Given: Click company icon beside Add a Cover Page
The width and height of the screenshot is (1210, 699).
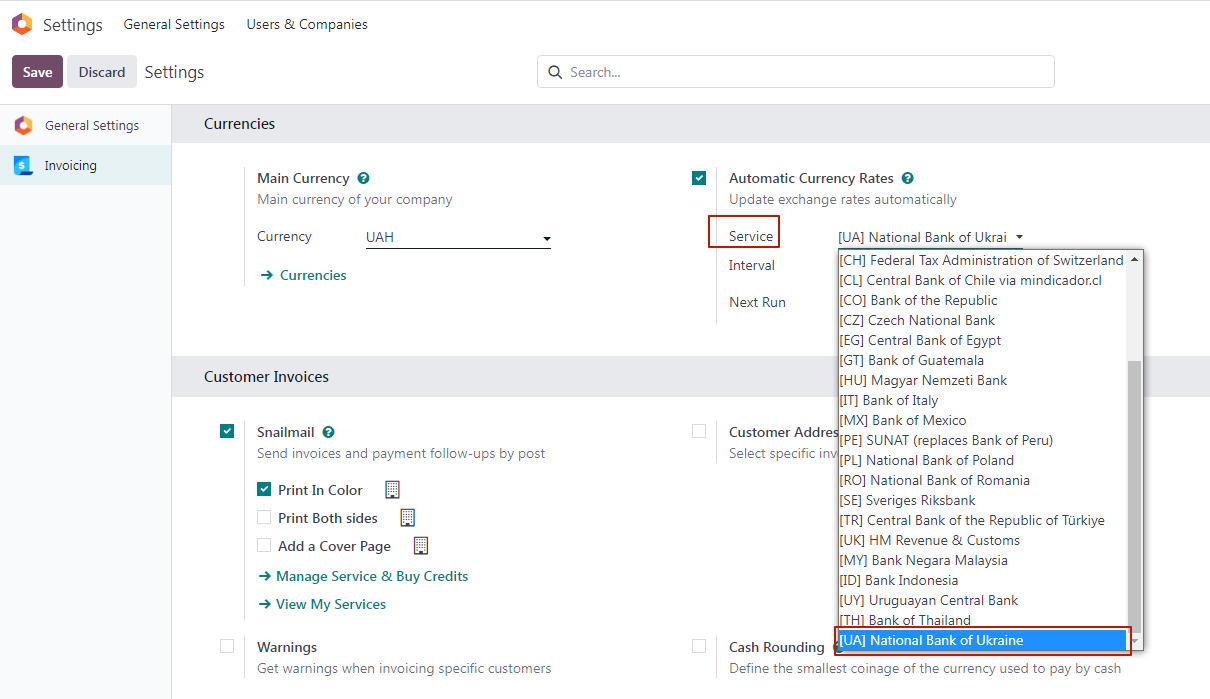Looking at the screenshot, I should tap(420, 546).
